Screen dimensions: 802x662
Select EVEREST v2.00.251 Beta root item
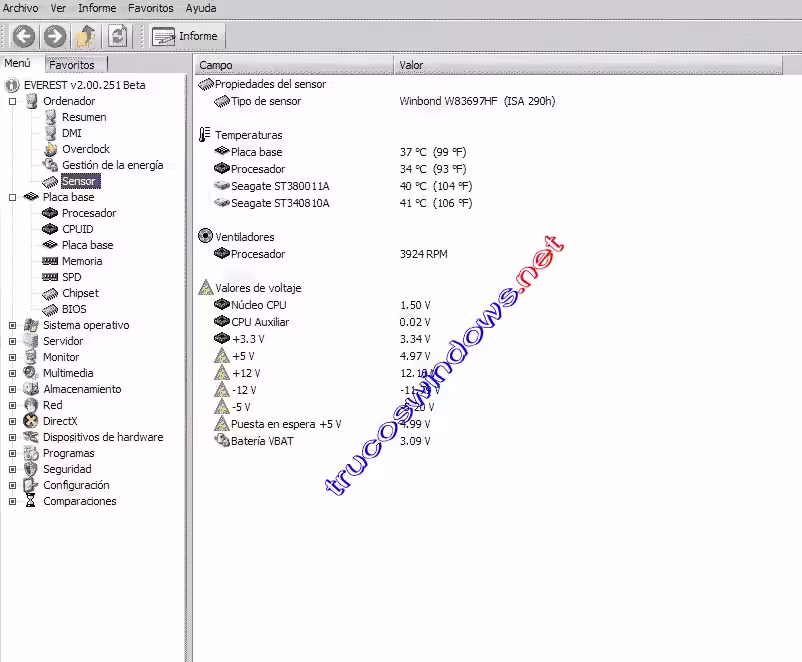[x=84, y=85]
